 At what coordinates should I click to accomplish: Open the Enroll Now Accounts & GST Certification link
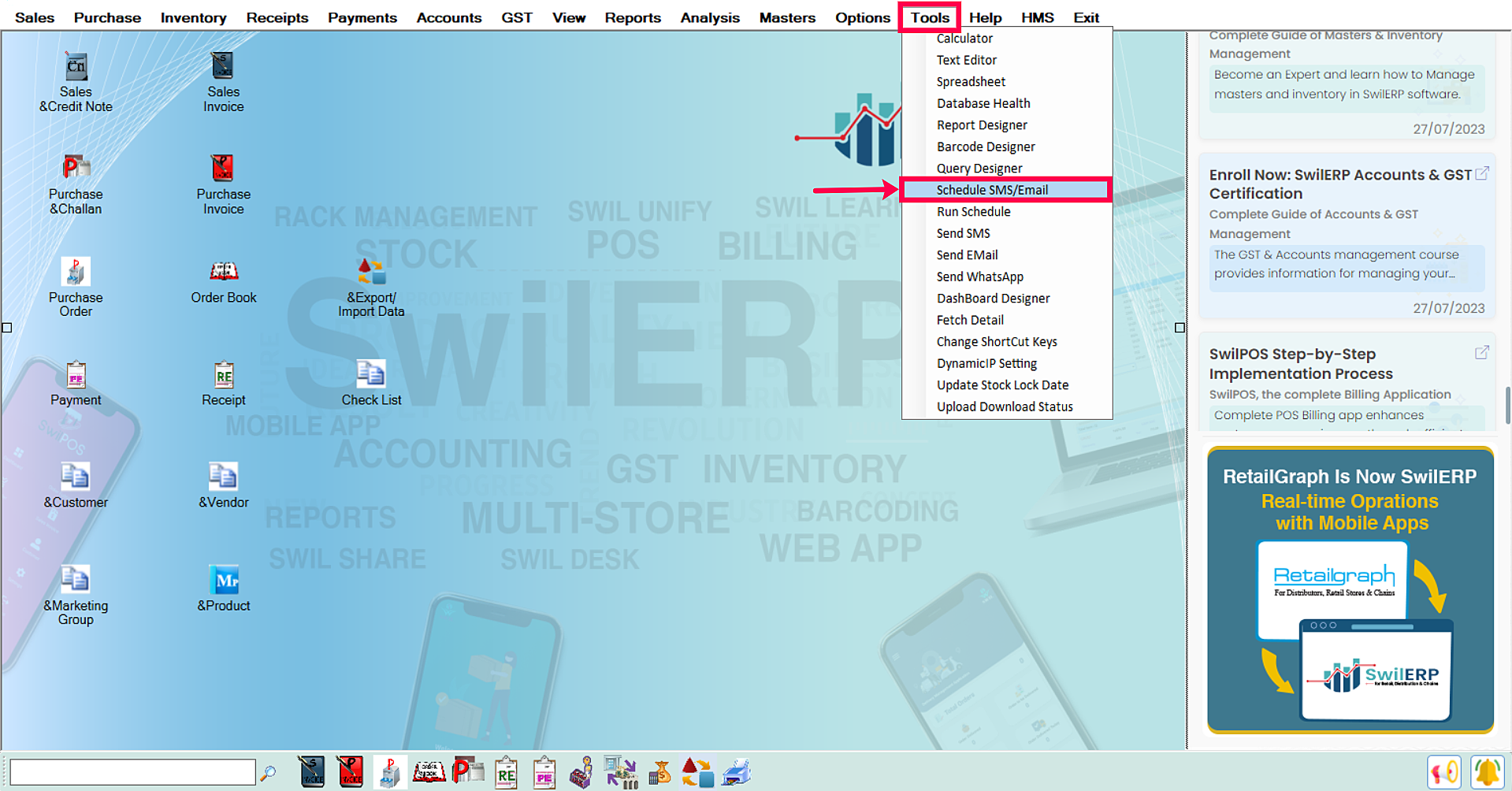pos(1339,184)
